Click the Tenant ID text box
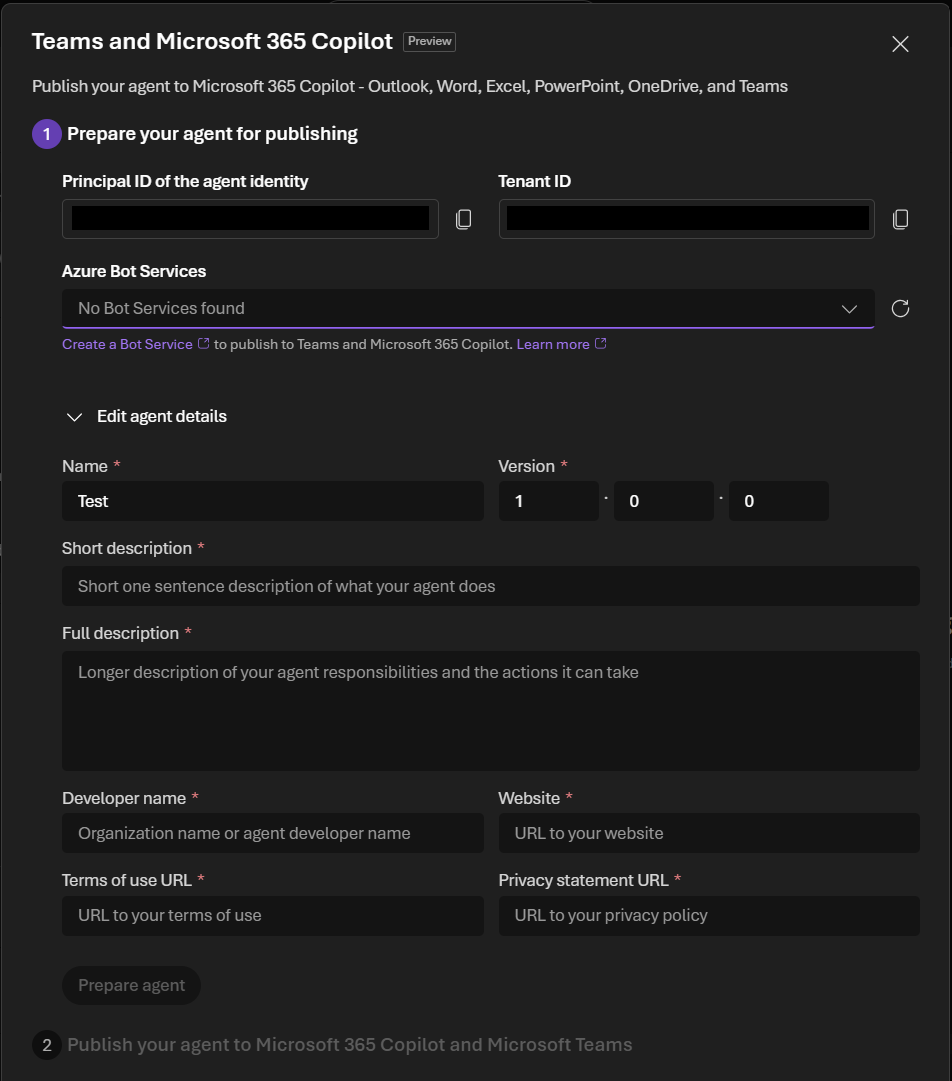The image size is (952, 1081). (687, 219)
